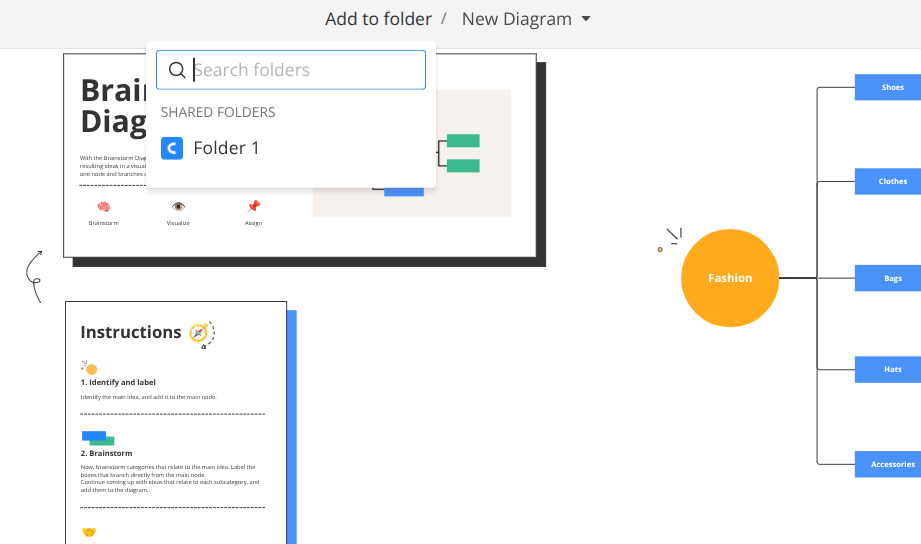Expand the New Diagram dropdown arrow
921x544 pixels.
click(586, 19)
